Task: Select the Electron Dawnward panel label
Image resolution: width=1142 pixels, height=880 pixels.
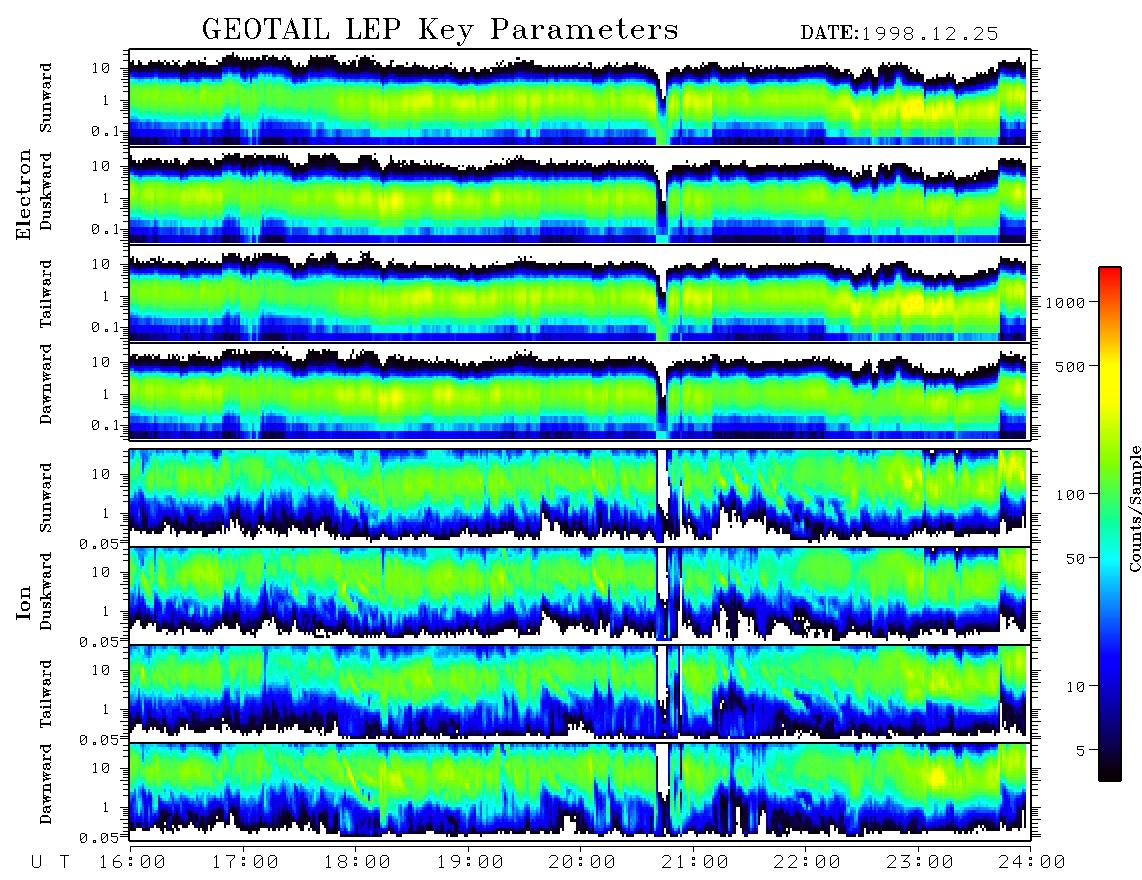Action: (46, 385)
